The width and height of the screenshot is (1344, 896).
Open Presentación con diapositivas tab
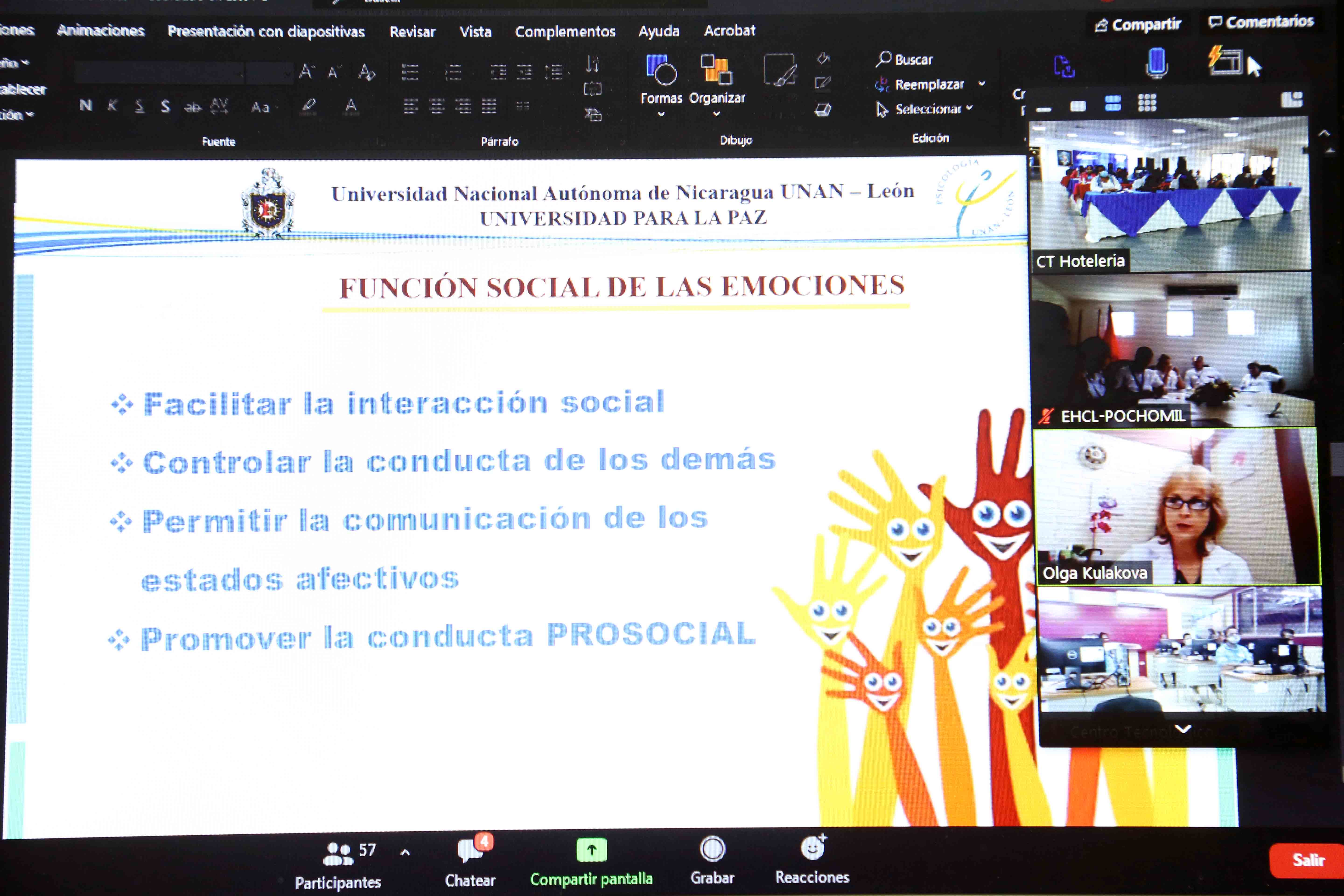266,31
